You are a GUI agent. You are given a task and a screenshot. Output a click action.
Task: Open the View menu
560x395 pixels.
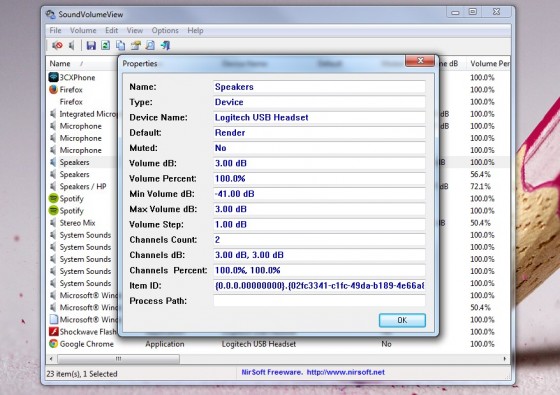tap(135, 30)
